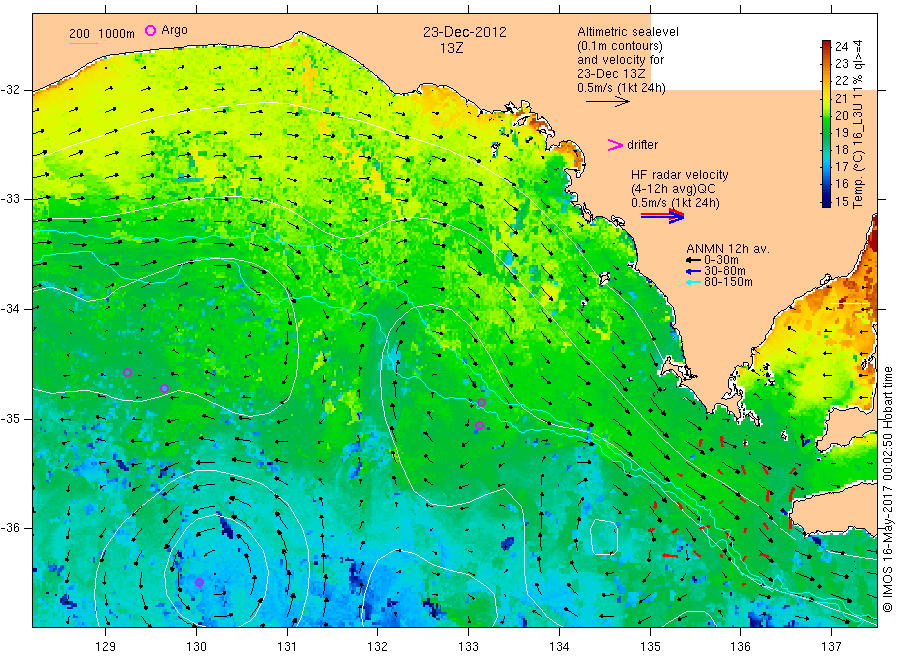Select the upper Argo marker of the pair near 133°E
The width and height of the screenshot is (900, 660).
pyautogui.click(x=482, y=403)
